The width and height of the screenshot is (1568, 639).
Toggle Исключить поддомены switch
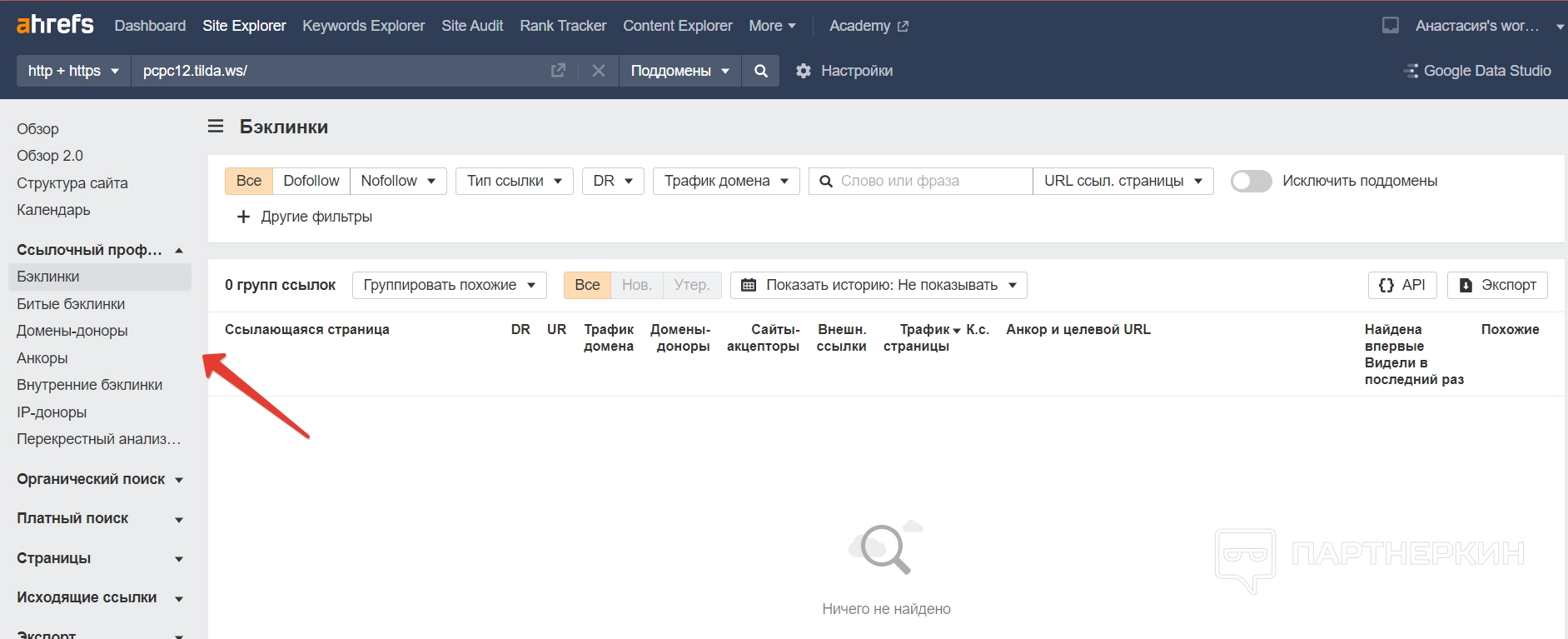tap(1251, 181)
